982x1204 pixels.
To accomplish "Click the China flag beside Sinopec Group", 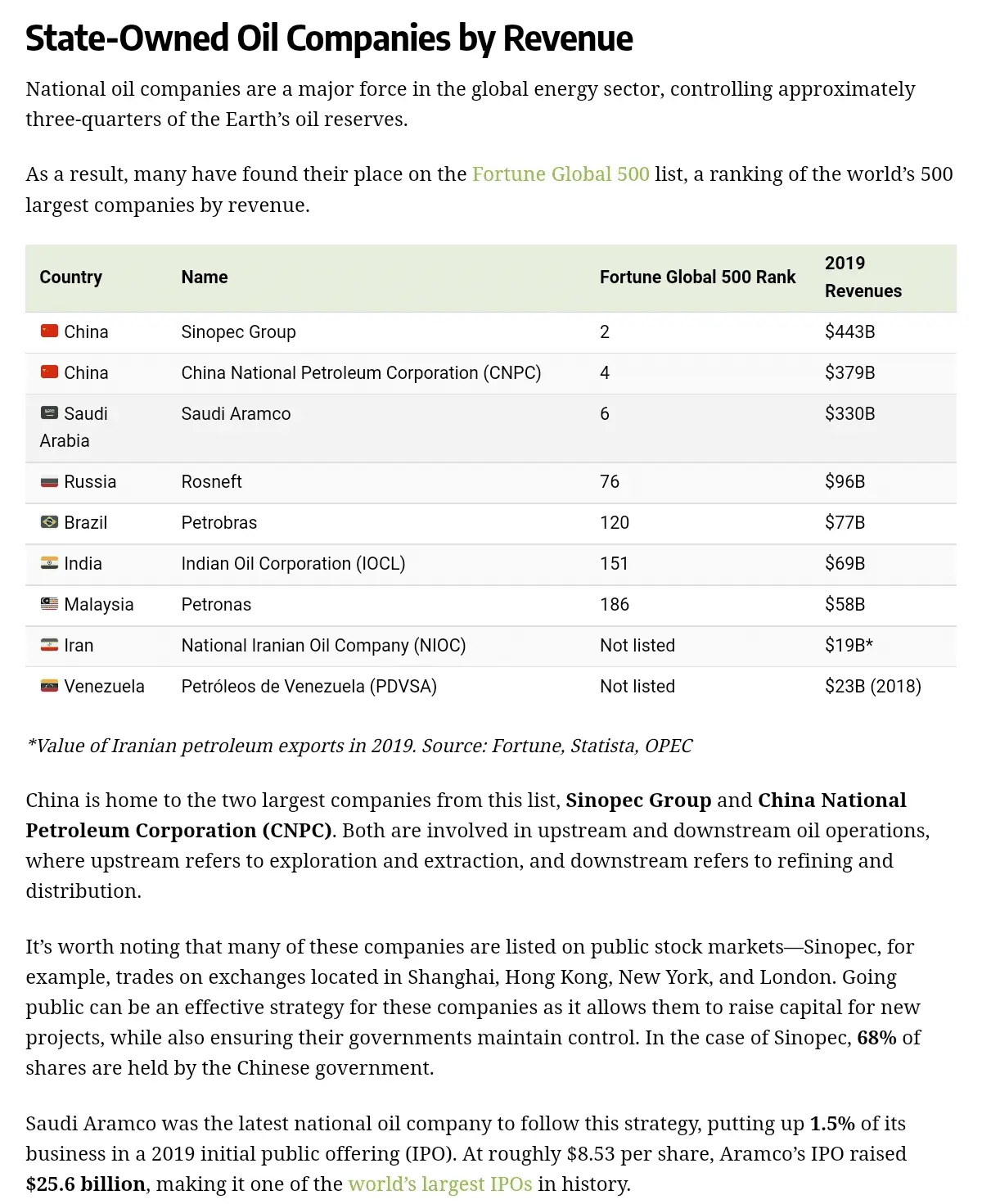I will [x=50, y=331].
